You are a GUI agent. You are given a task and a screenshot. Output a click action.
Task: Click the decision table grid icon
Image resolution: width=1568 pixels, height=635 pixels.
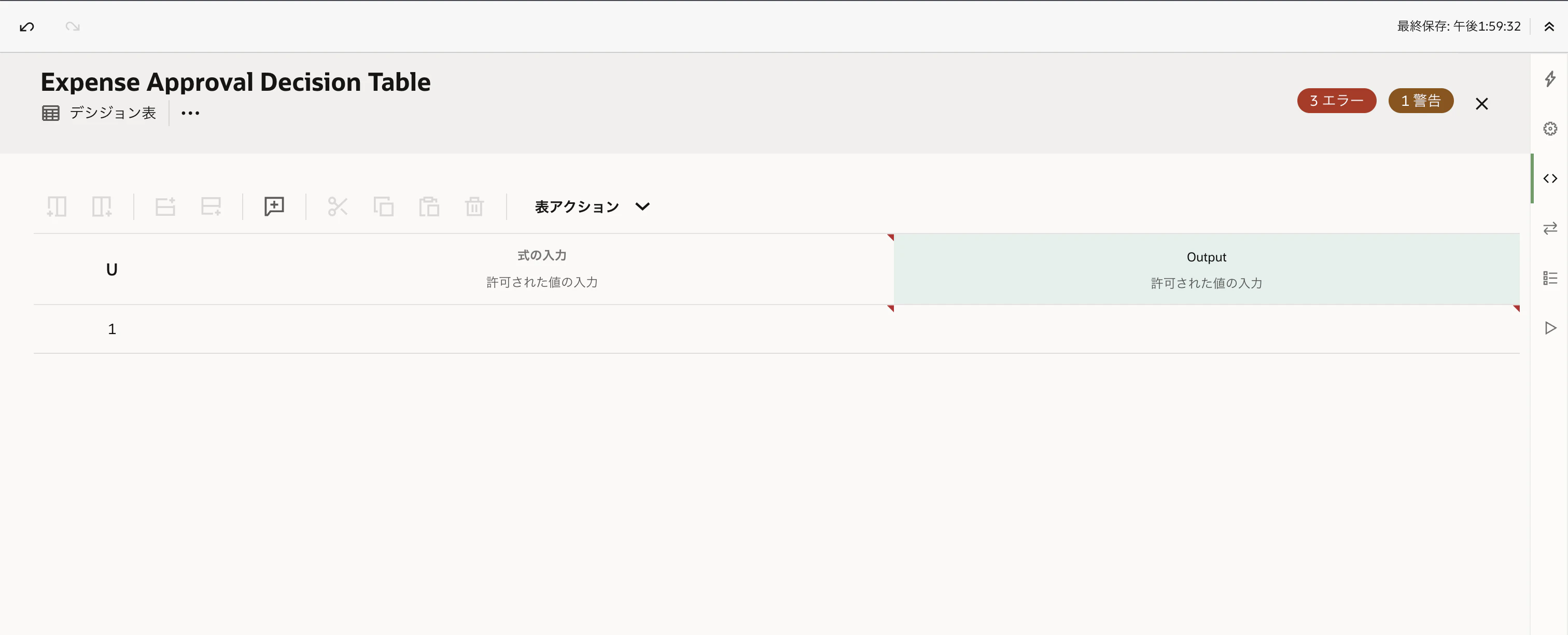point(50,113)
